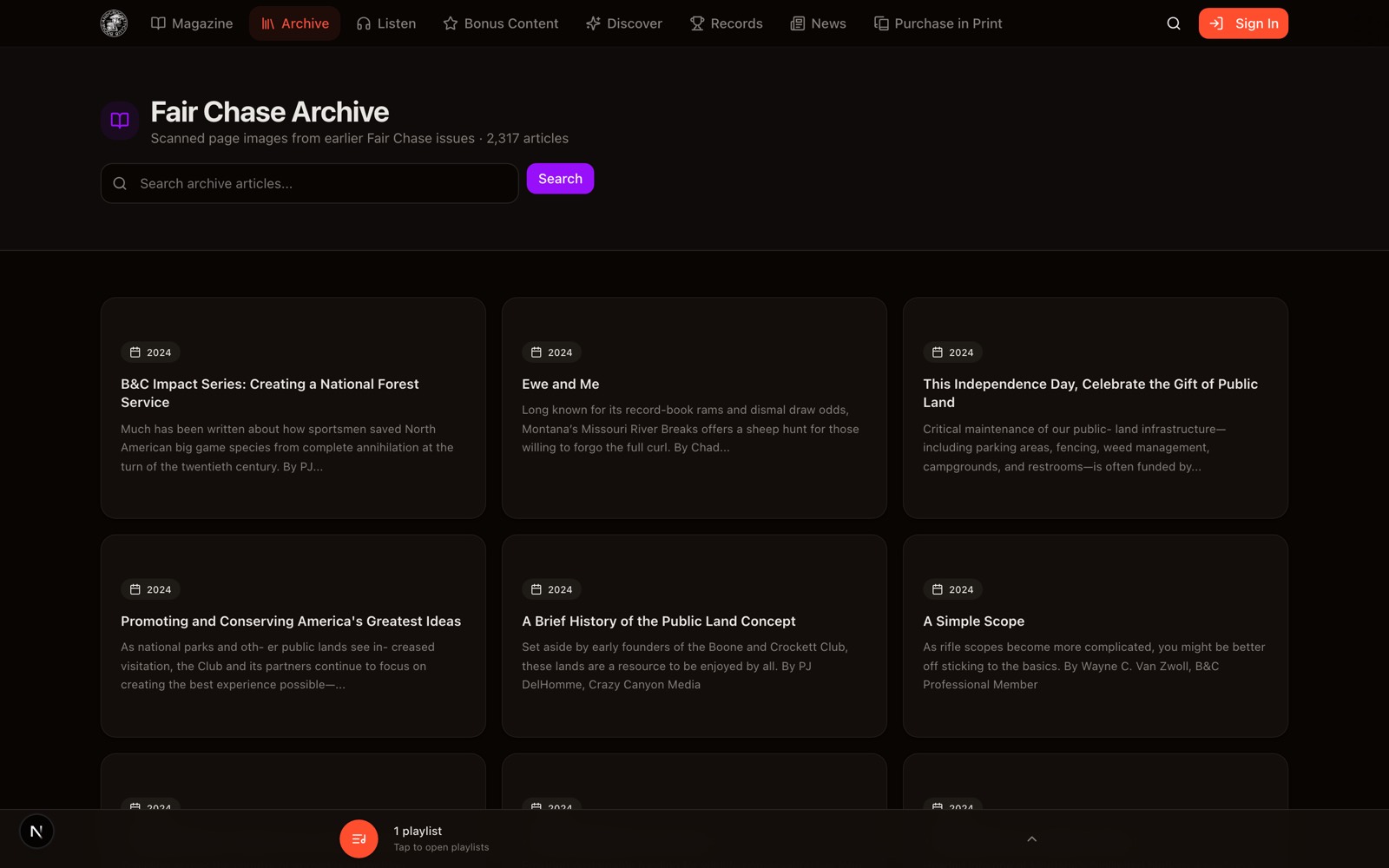Click the Archive library icon in navbar
The width and height of the screenshot is (1389, 868).
pyautogui.click(x=268, y=23)
